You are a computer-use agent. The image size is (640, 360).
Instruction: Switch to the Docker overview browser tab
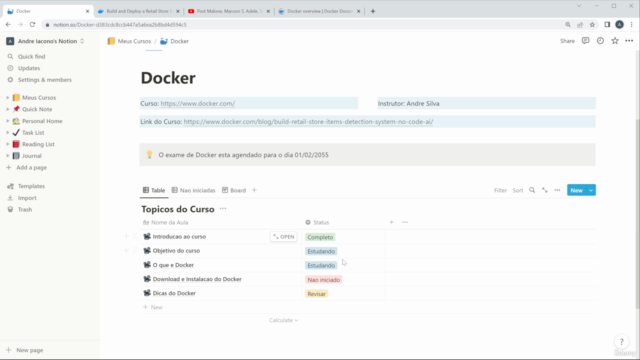click(x=319, y=11)
